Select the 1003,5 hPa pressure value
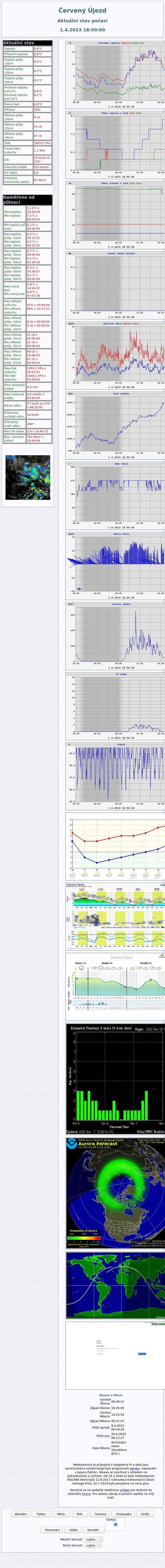This screenshot has height=1568, width=165. click(x=42, y=143)
